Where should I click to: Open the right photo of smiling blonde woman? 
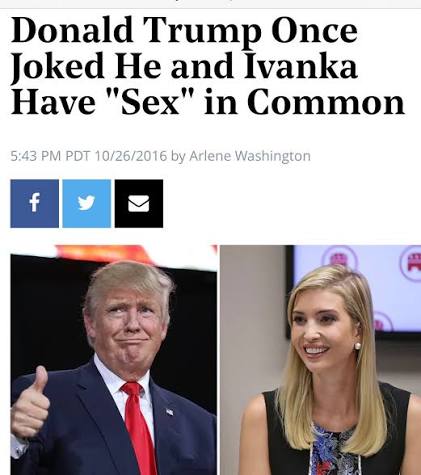[x=320, y=360]
